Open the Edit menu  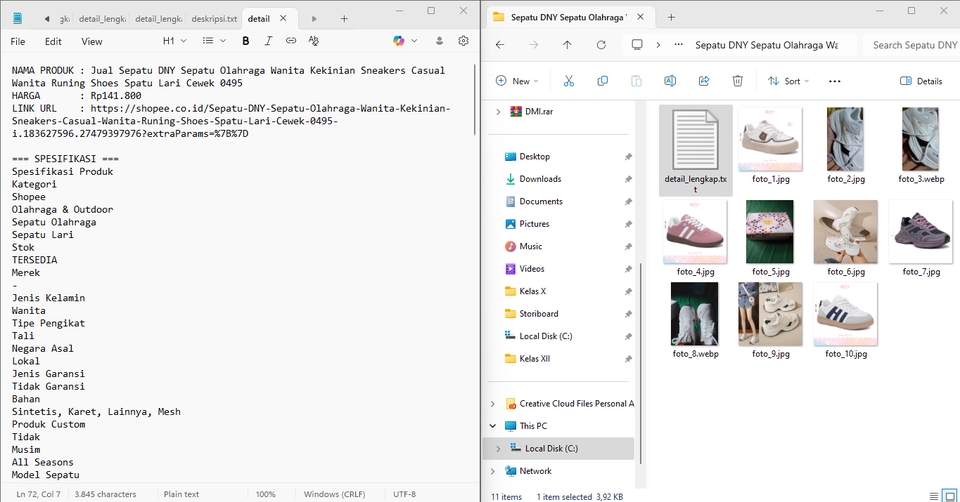click(53, 42)
